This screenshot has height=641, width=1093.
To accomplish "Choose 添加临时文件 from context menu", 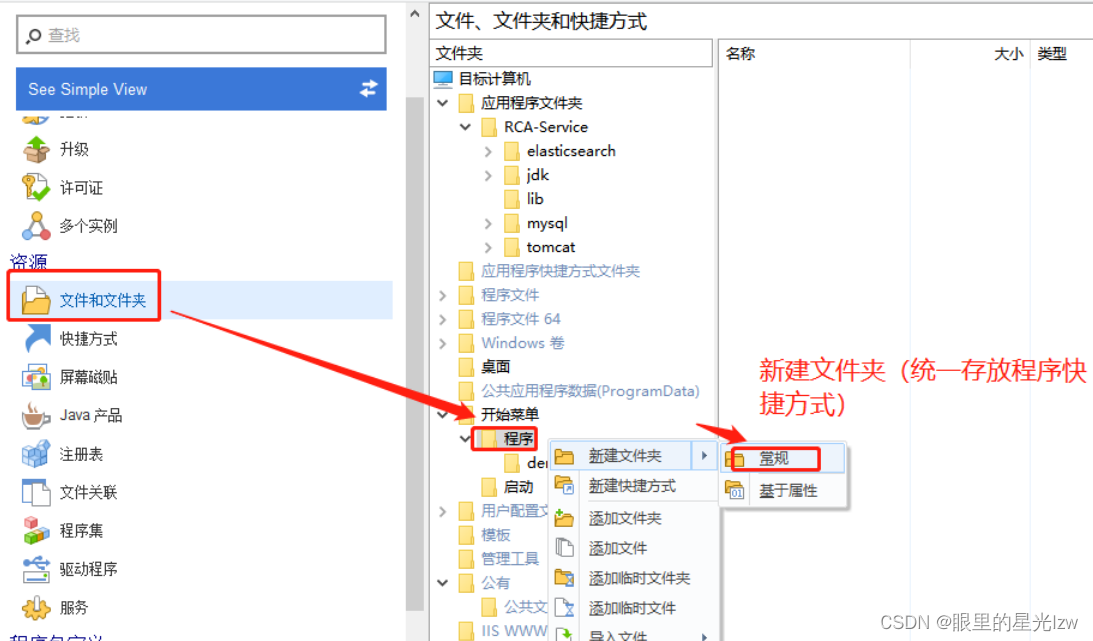I will (633, 608).
